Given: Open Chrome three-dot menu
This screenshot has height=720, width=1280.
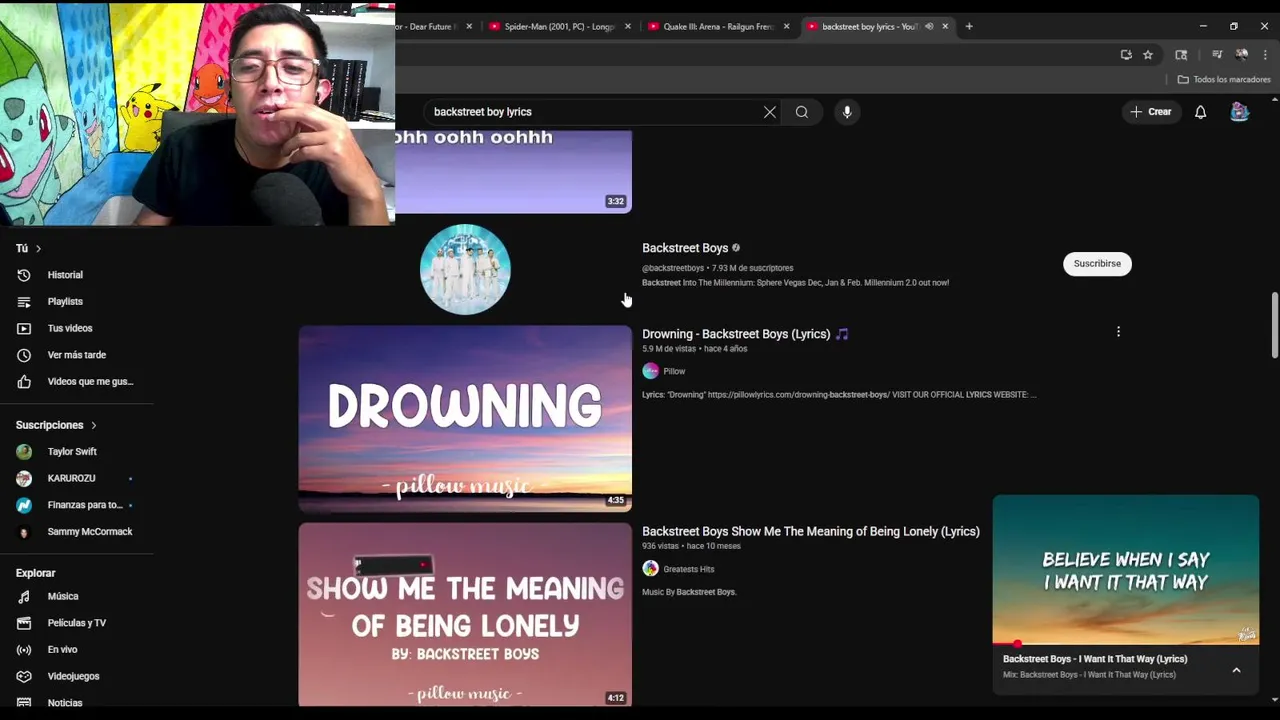Looking at the screenshot, I should [x=1265, y=55].
